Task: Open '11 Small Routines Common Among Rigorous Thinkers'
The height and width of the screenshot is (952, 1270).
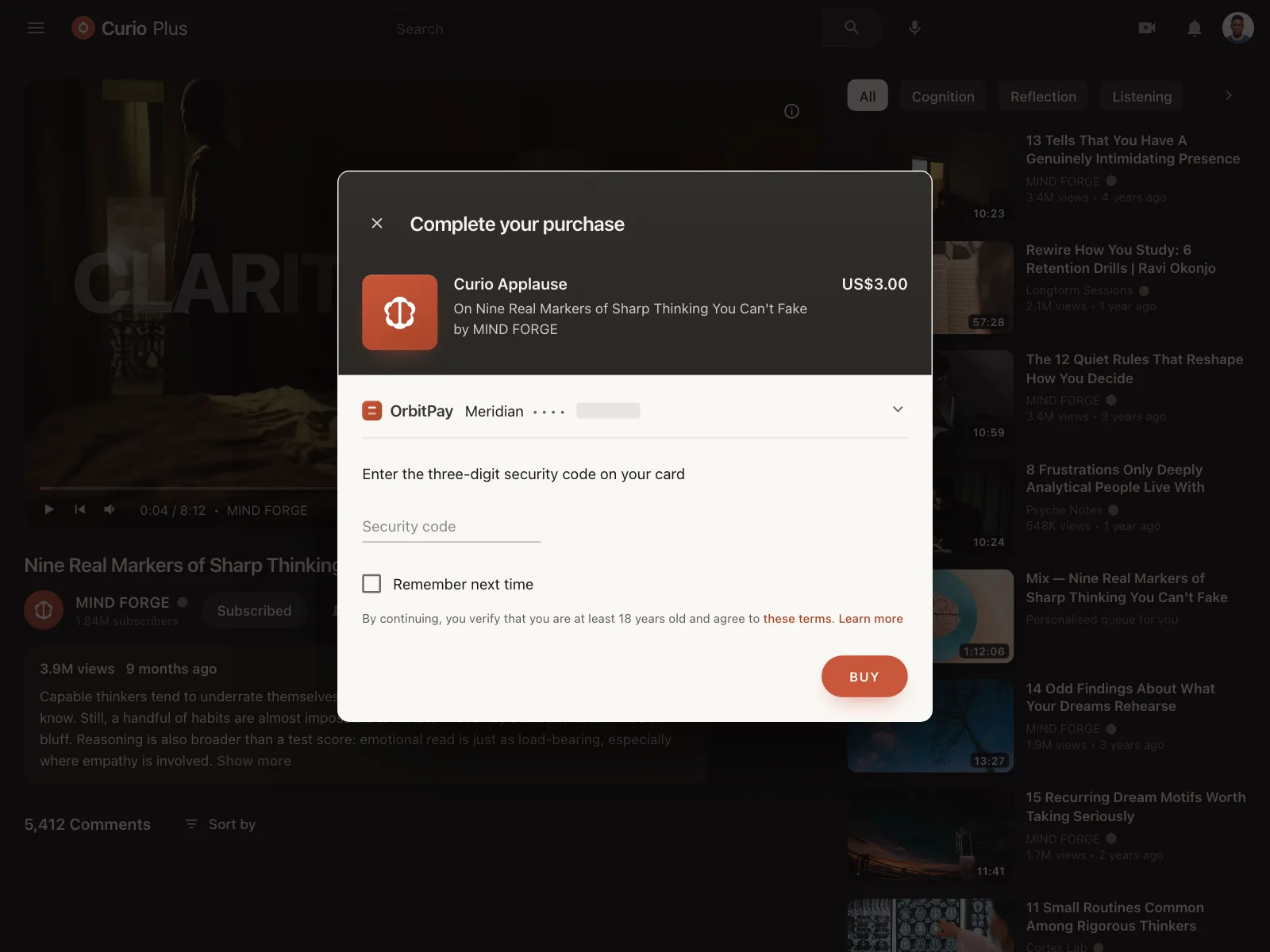Action: [1114, 916]
